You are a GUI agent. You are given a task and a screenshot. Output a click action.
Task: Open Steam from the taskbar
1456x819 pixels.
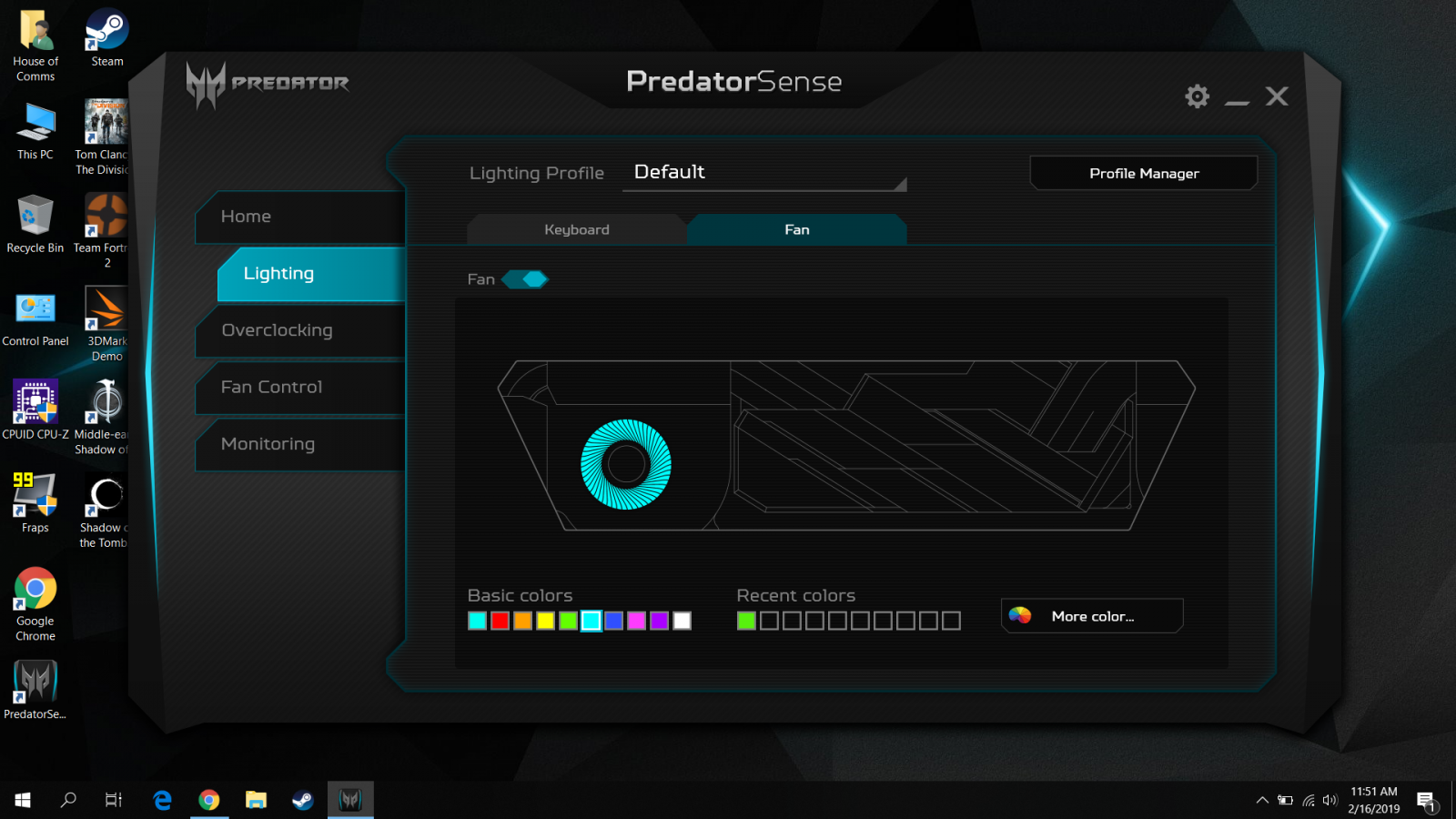(x=303, y=800)
